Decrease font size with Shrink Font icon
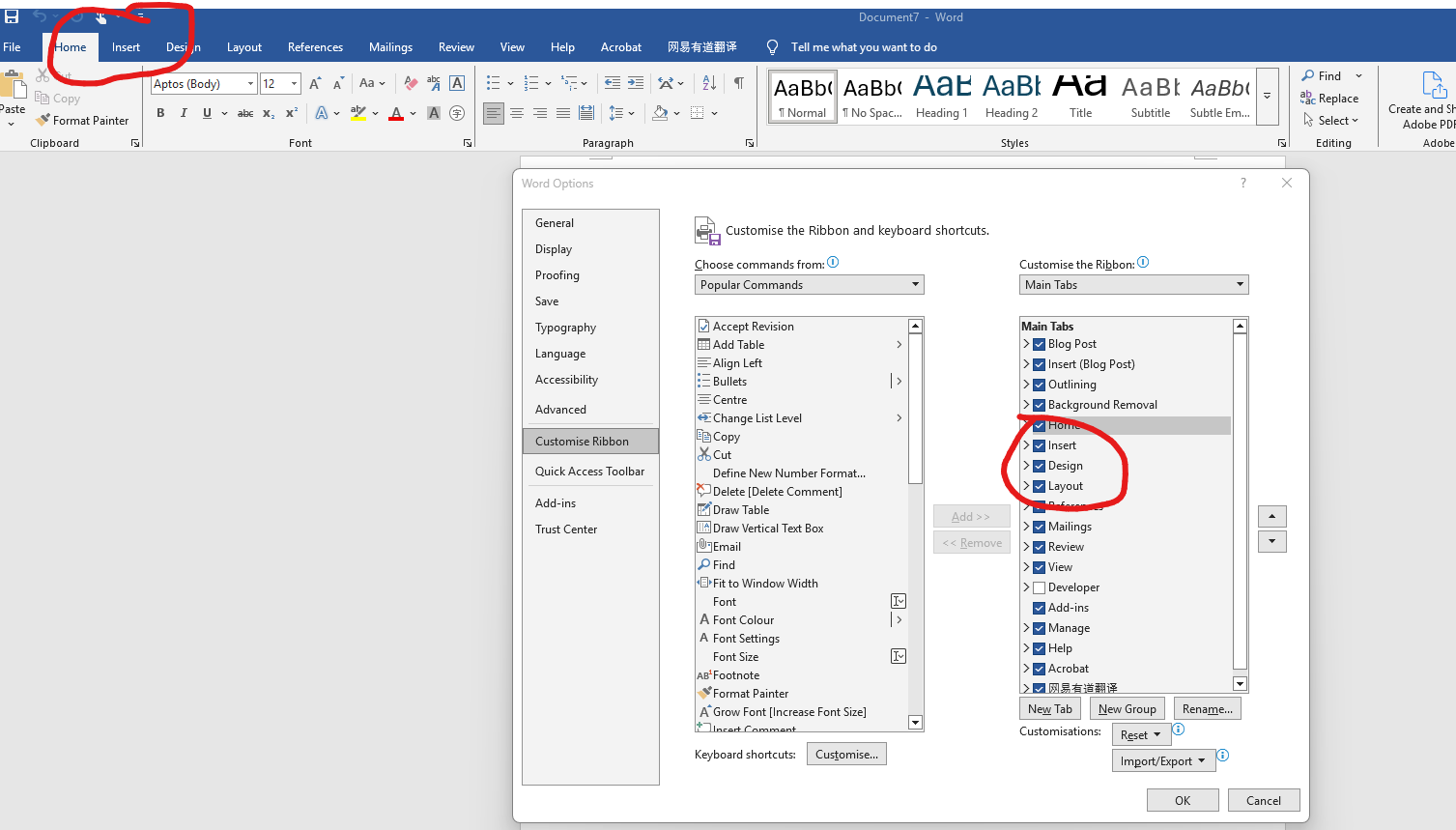This screenshot has width=1456, height=830. (x=338, y=84)
